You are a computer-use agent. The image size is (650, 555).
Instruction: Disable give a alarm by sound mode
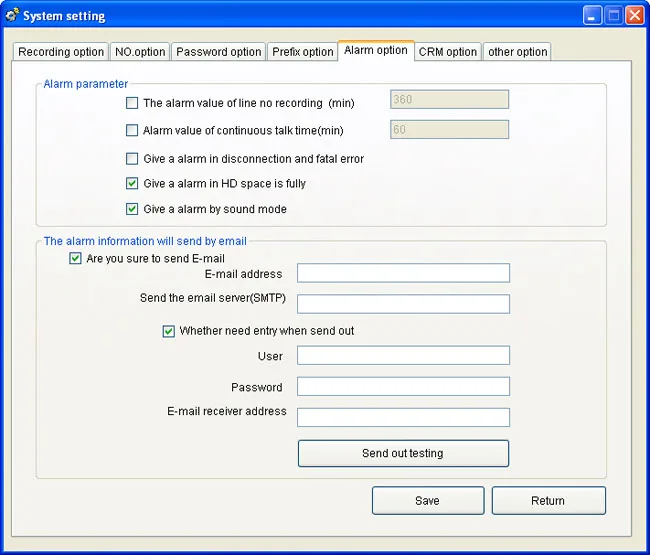click(x=132, y=208)
